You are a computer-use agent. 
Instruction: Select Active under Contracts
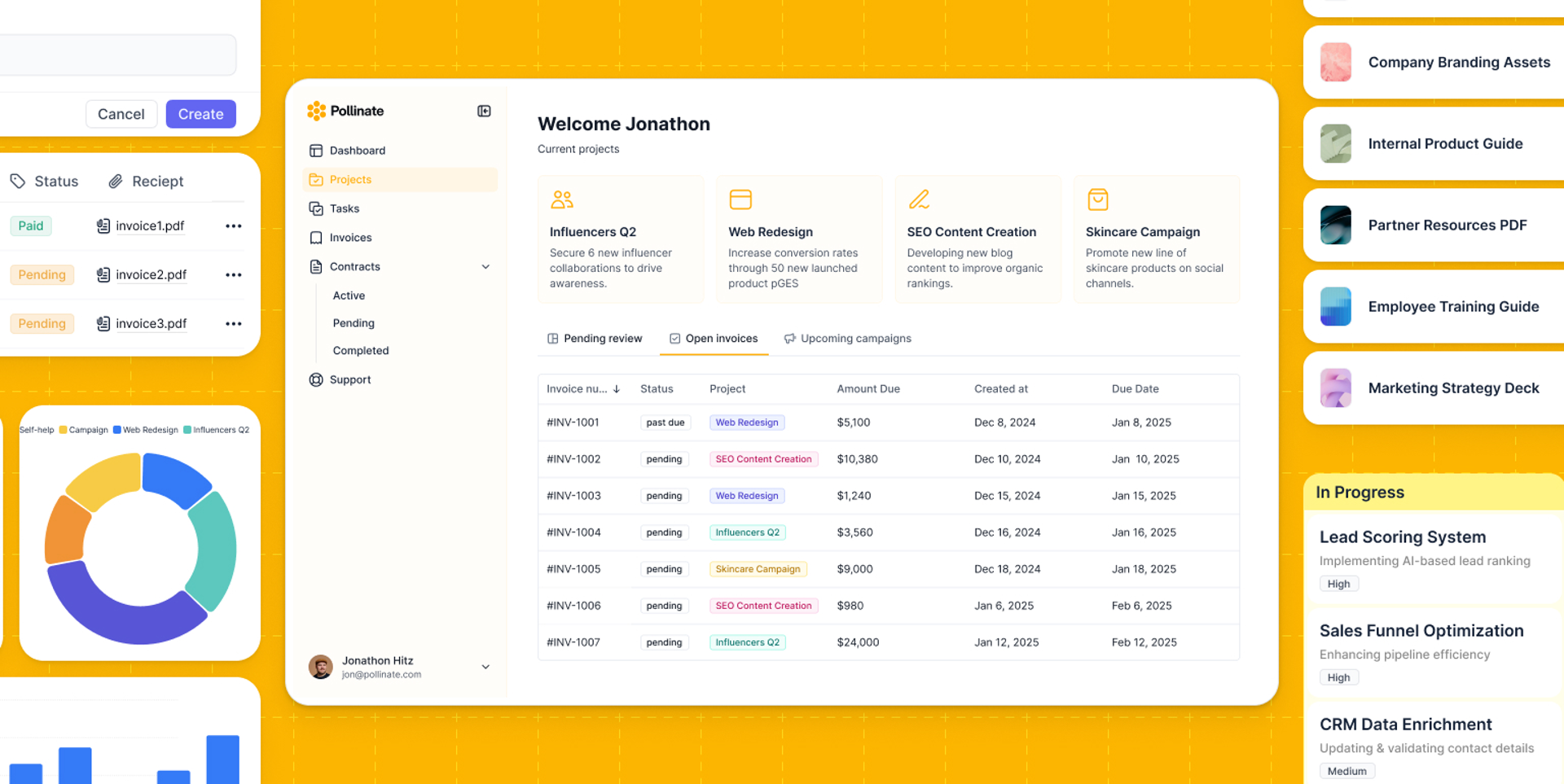pos(349,296)
